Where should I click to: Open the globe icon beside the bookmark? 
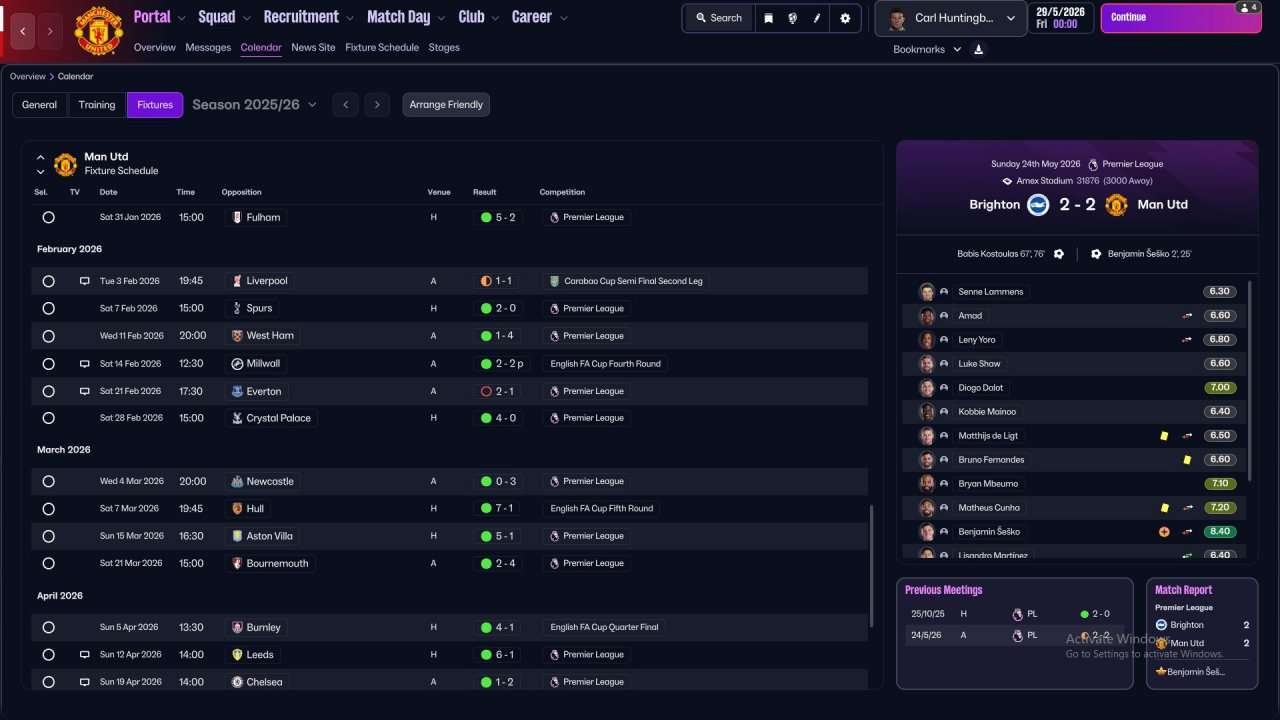pyautogui.click(x=793, y=18)
